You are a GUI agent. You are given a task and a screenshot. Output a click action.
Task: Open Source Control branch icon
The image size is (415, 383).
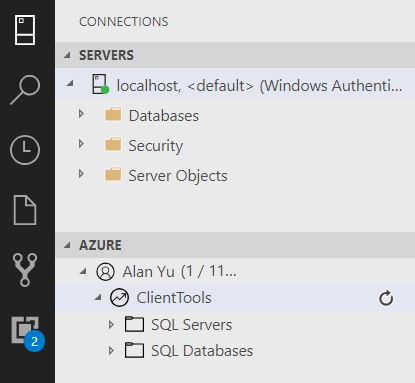click(x=25, y=270)
